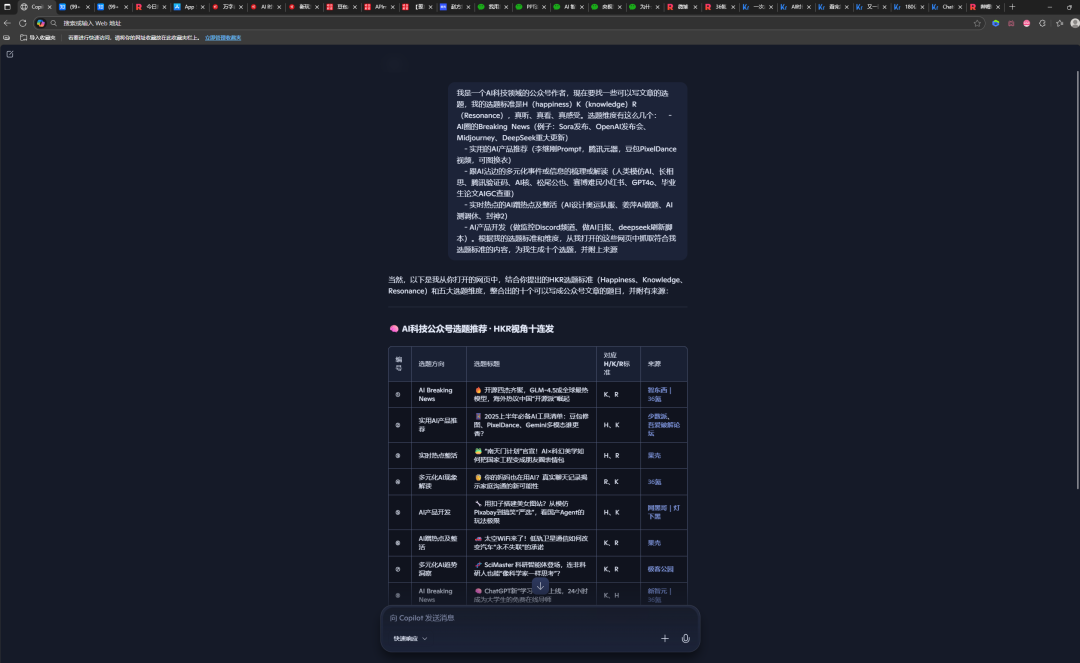Image resolution: width=1080 pixels, height=663 pixels.
Task: Click the AI产品开发 direction cell
Action: coord(439,512)
